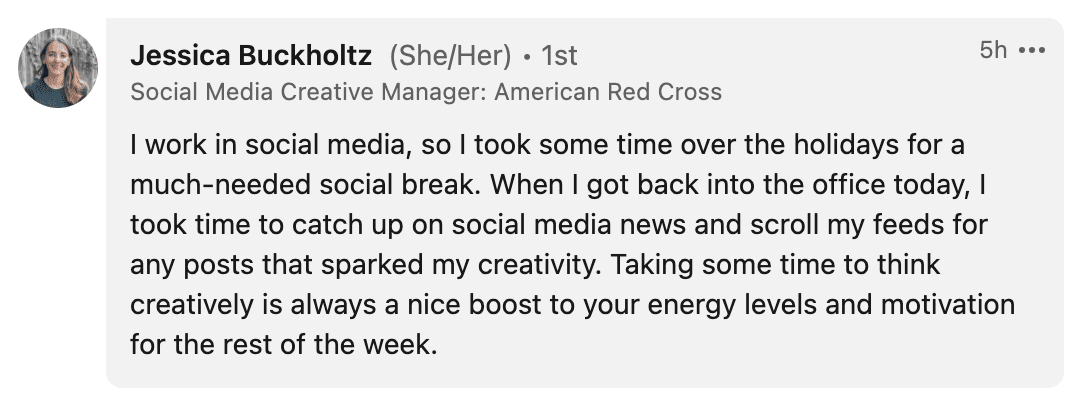Click the 1st connection degree badge
Screen dimensions: 1082x396
pos(559,56)
